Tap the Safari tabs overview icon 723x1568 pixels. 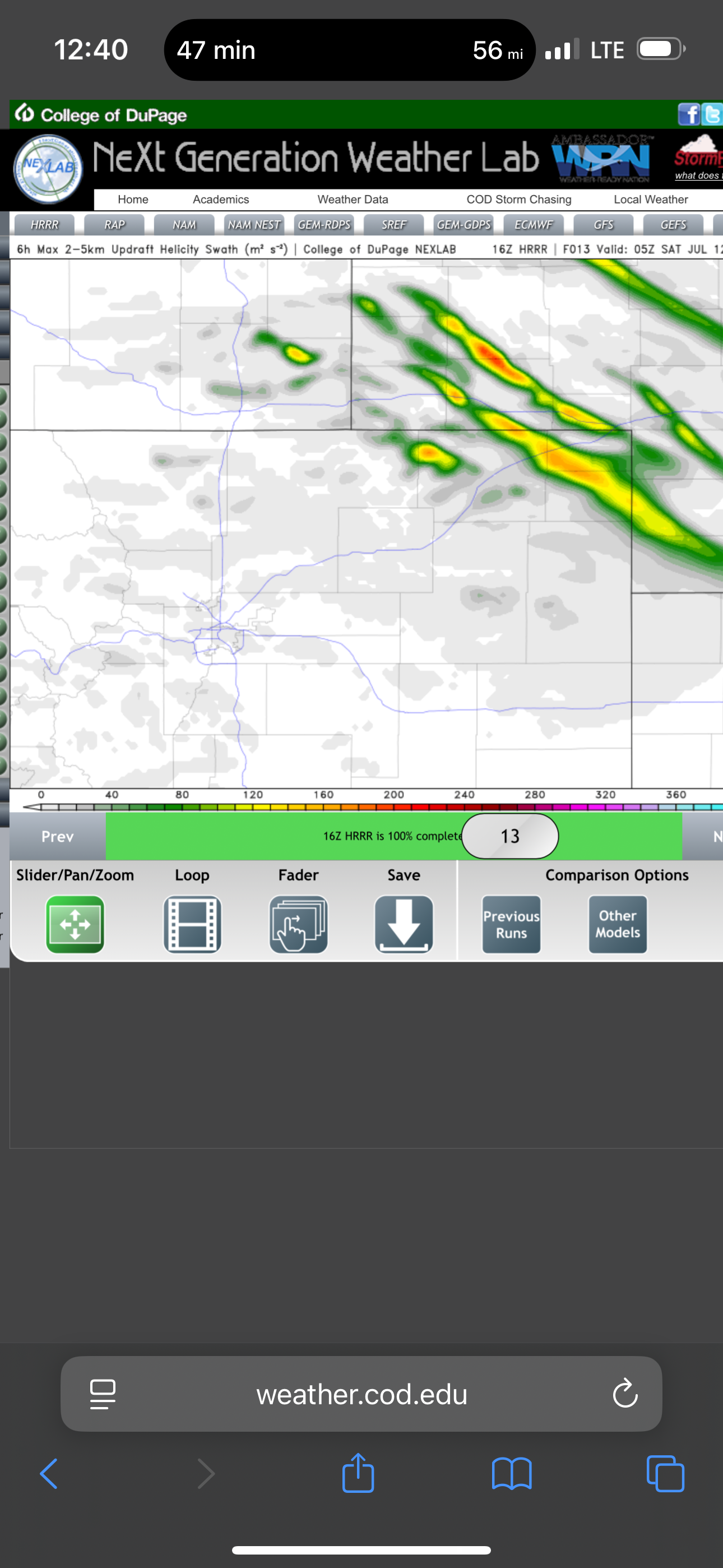pos(665,1474)
